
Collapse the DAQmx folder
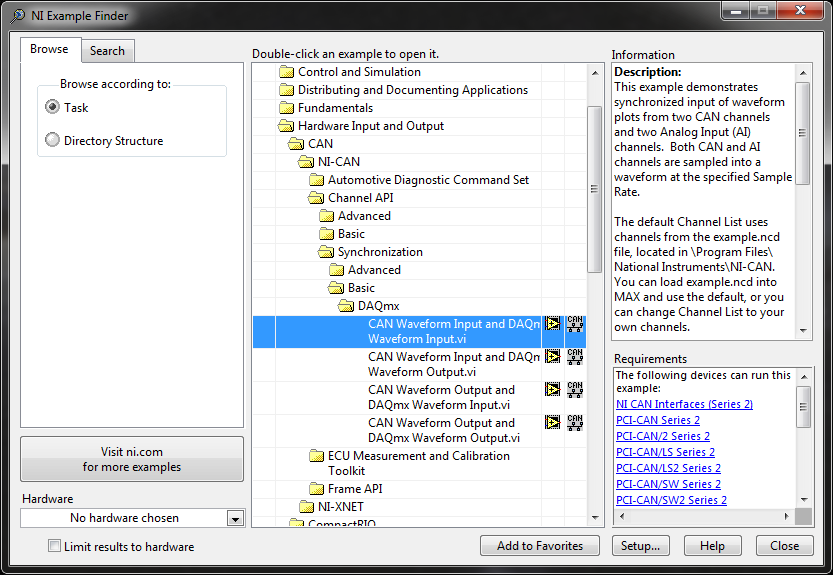tap(346, 306)
